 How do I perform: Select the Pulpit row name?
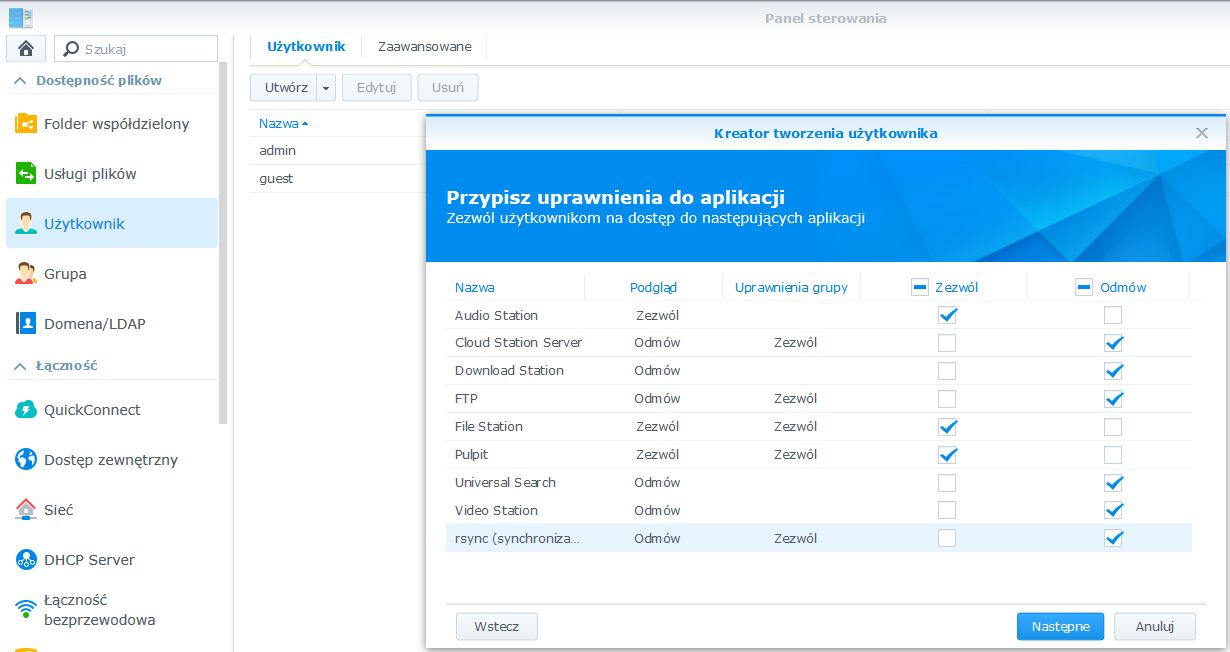point(473,455)
